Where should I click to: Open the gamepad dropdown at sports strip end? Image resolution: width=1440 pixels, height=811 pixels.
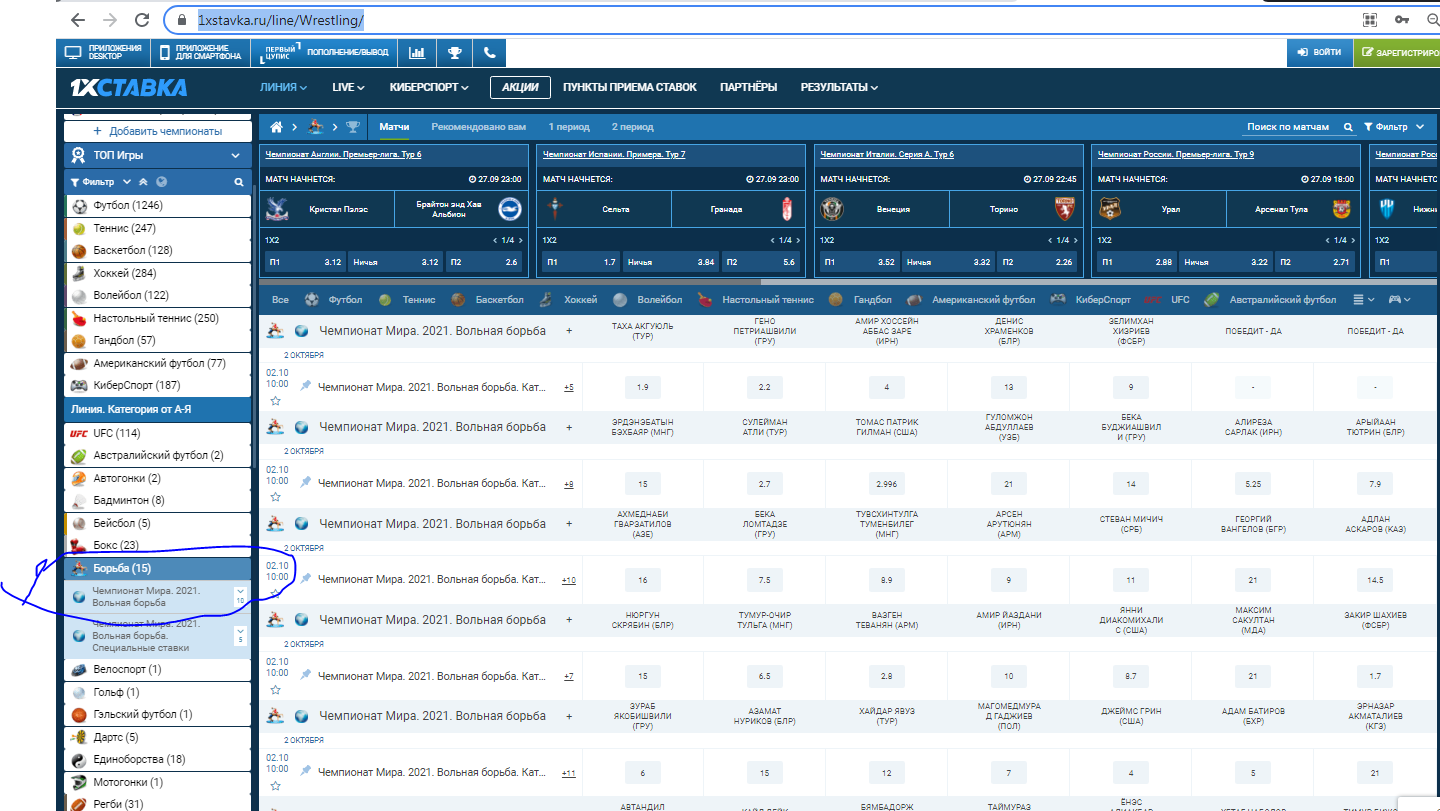tap(1399, 299)
